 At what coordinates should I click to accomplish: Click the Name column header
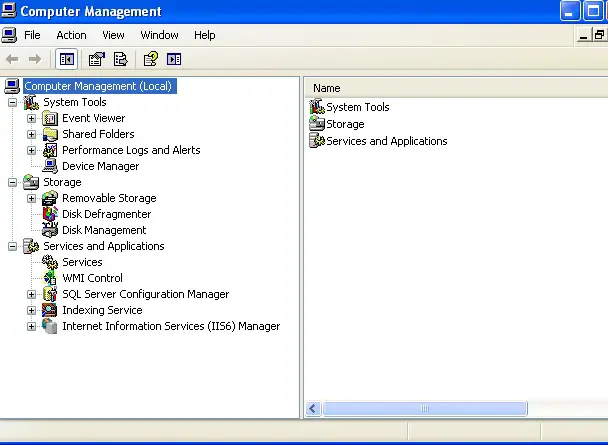click(x=456, y=88)
